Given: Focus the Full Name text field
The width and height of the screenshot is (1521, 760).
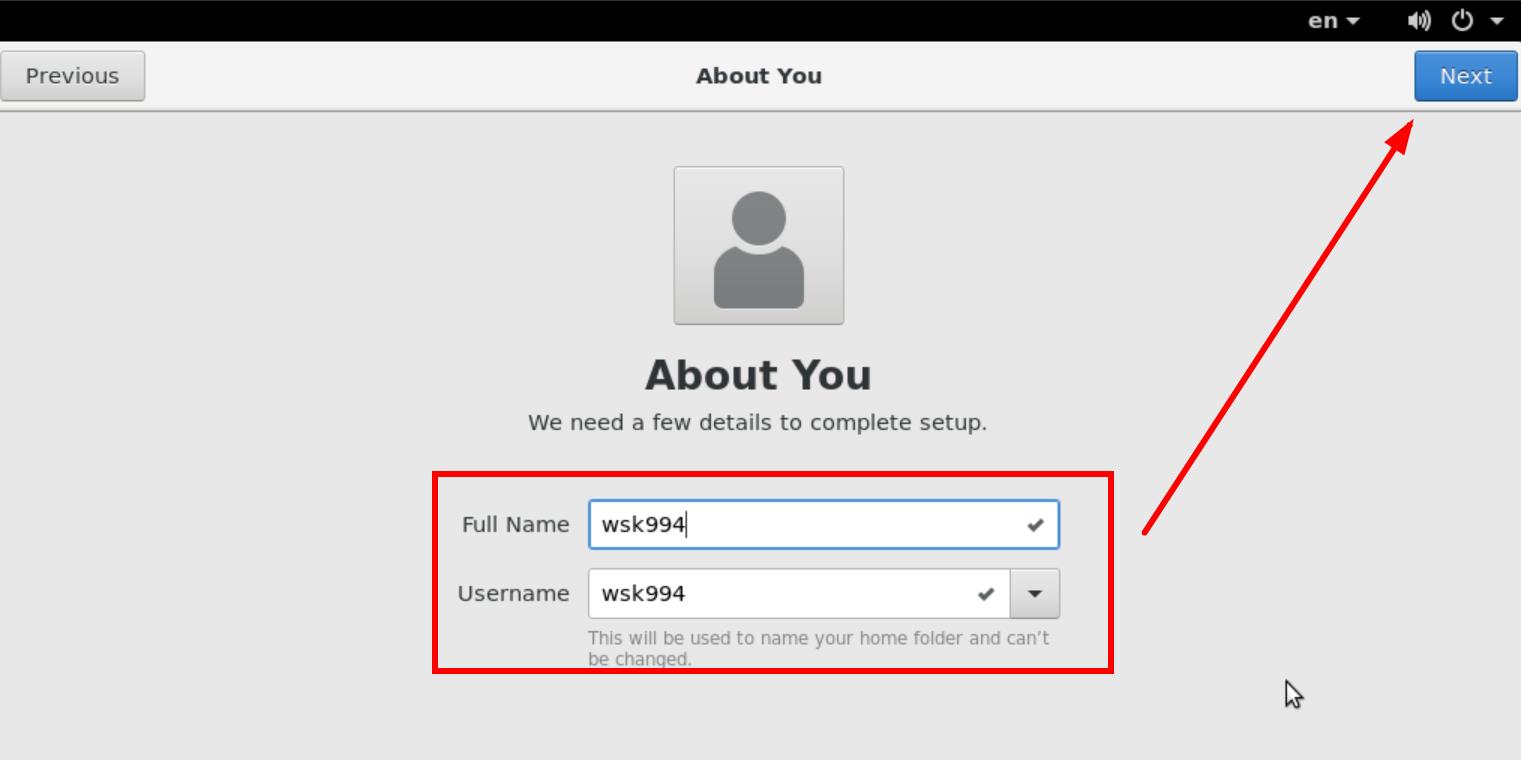Looking at the screenshot, I should coord(824,525).
